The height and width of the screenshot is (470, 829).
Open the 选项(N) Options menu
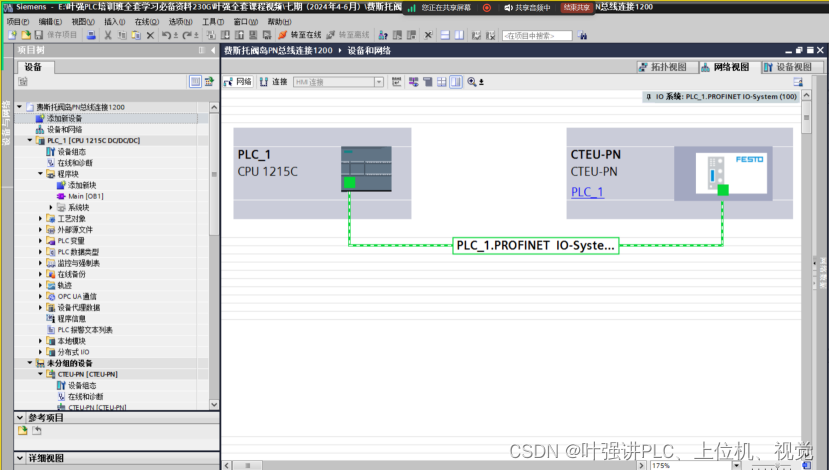(180, 22)
